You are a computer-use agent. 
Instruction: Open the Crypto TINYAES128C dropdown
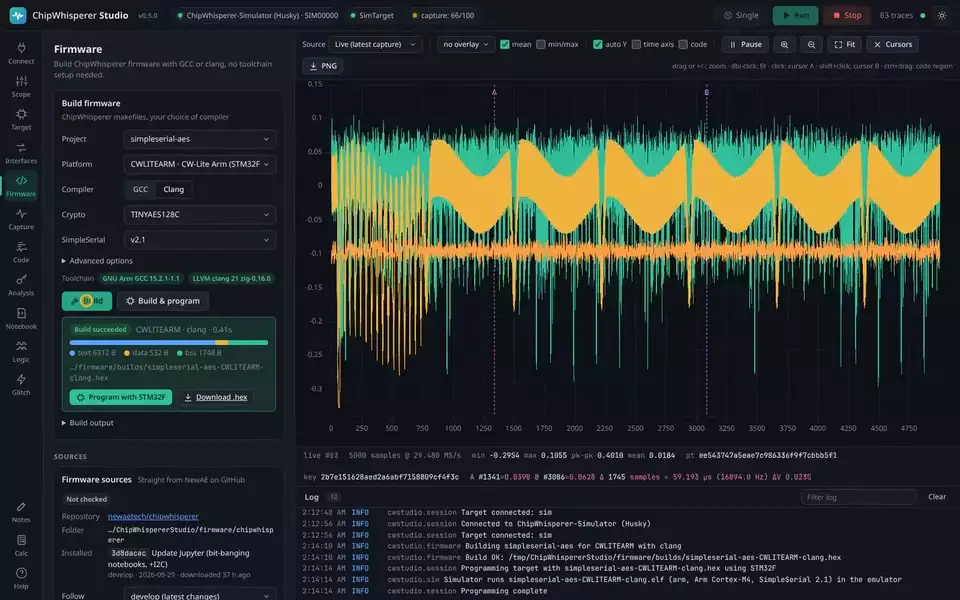[200, 214]
